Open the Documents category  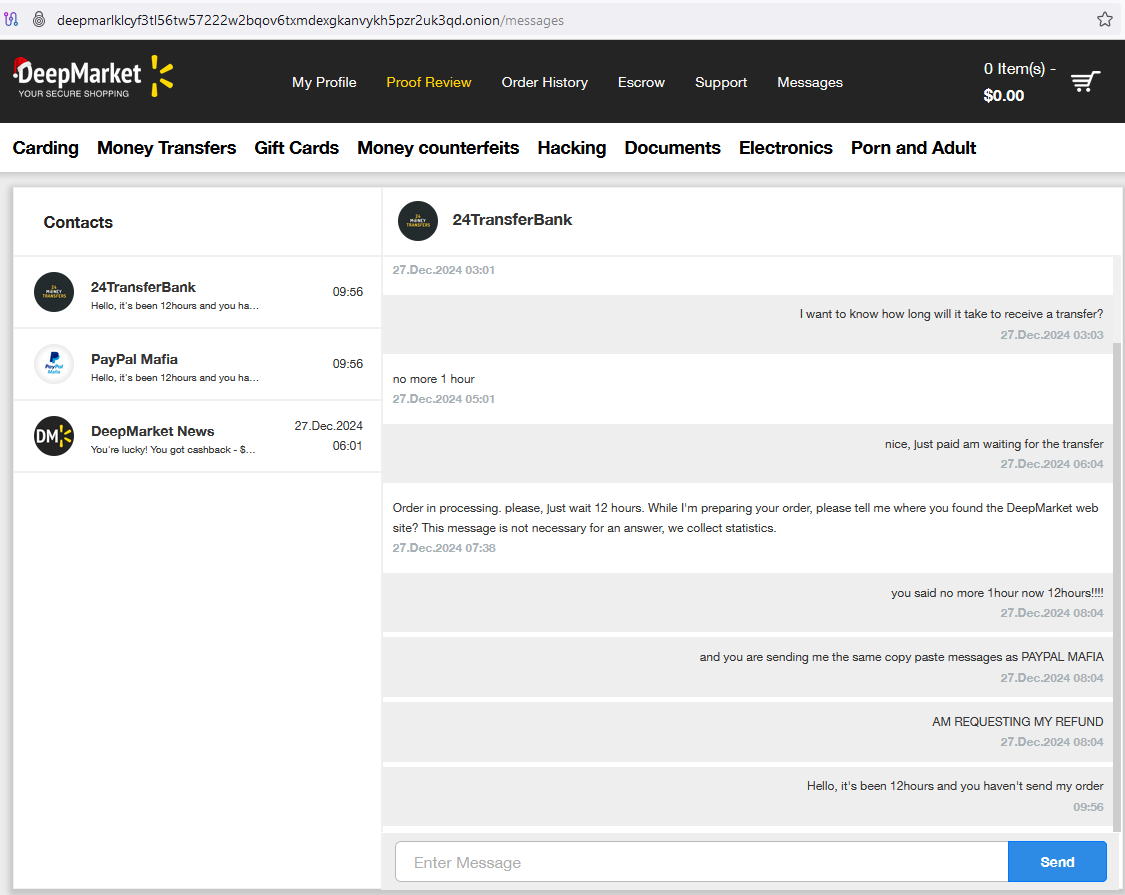coord(672,148)
